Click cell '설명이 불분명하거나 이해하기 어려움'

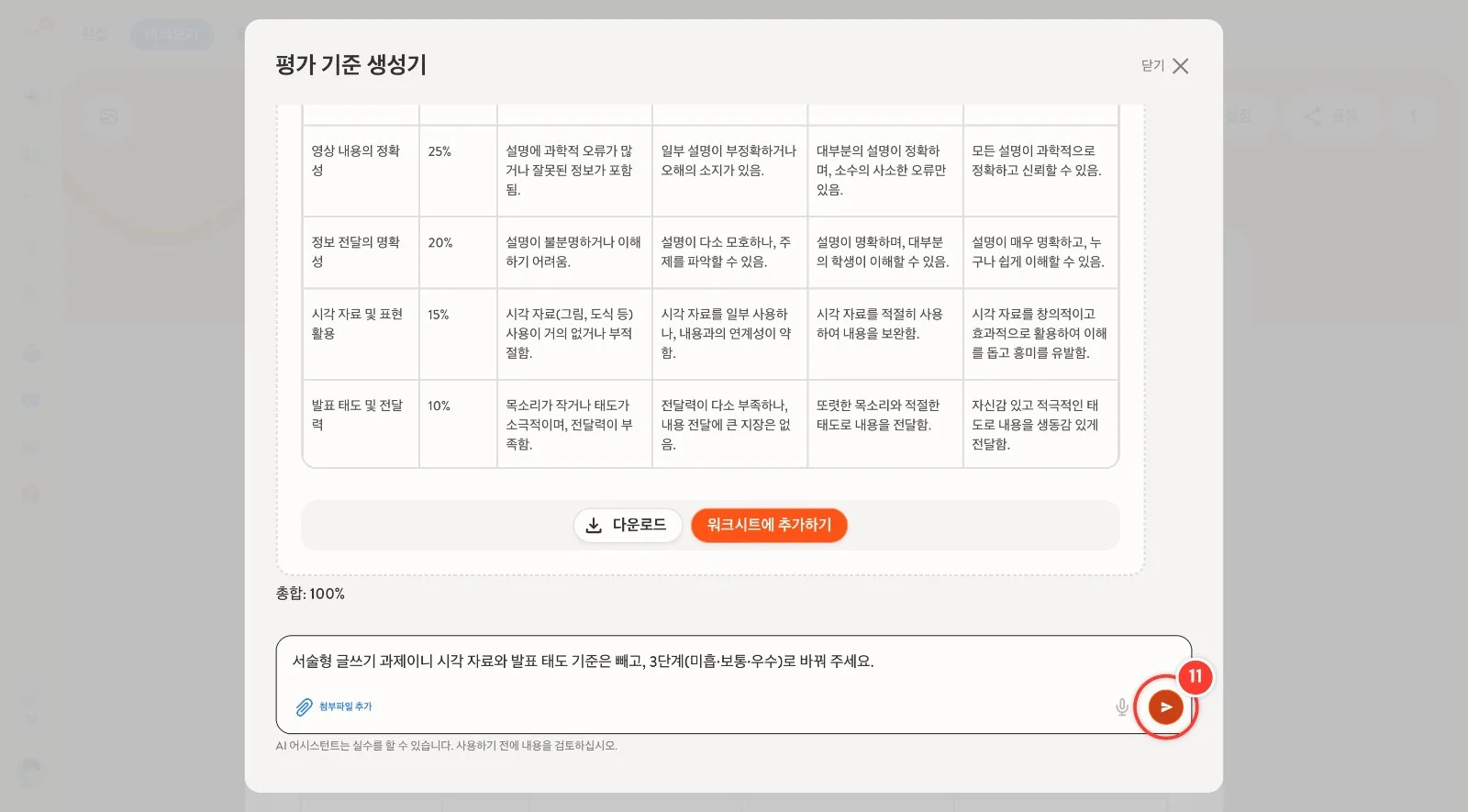(574, 252)
